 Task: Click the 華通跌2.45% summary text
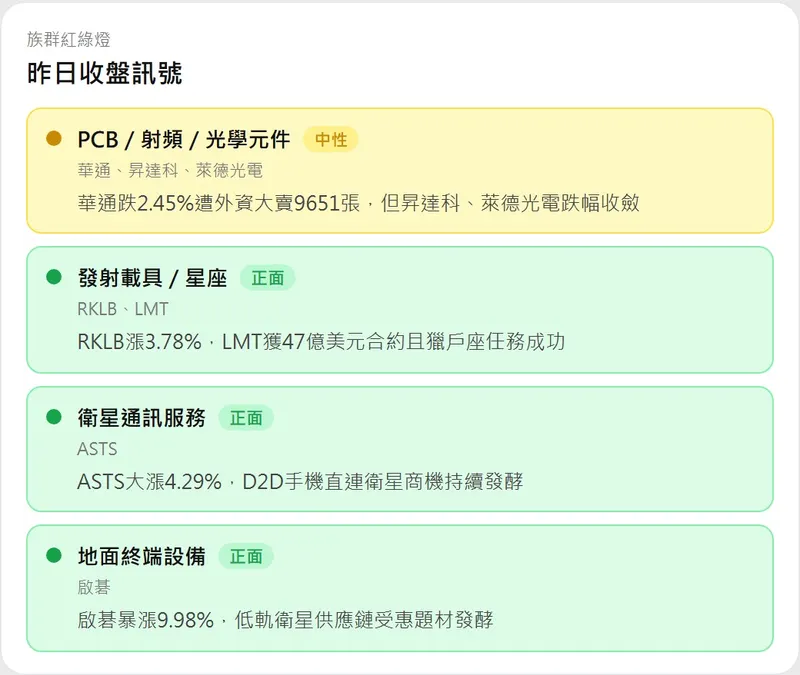(358, 203)
